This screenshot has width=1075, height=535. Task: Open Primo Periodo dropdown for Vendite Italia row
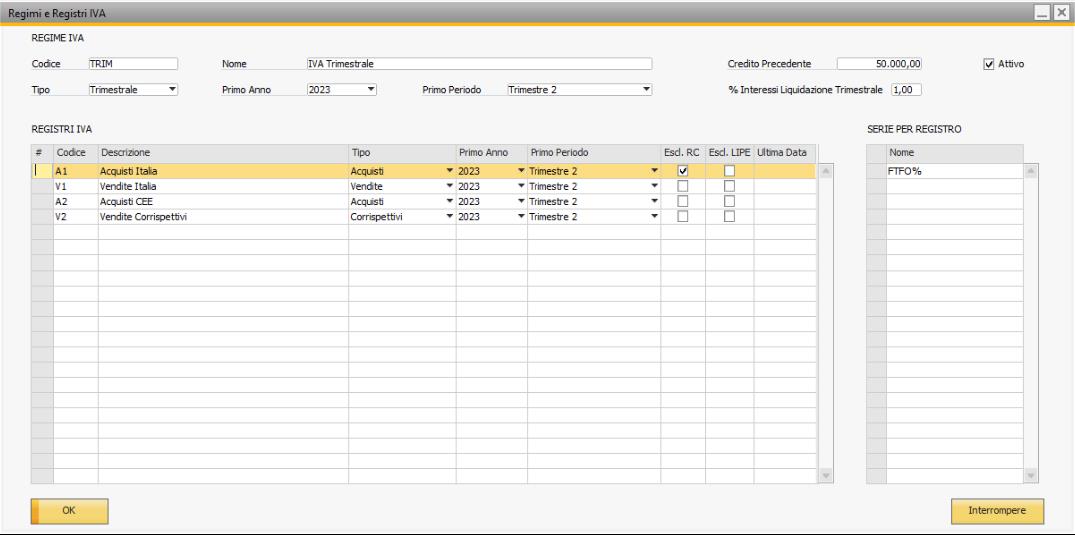(x=655, y=186)
